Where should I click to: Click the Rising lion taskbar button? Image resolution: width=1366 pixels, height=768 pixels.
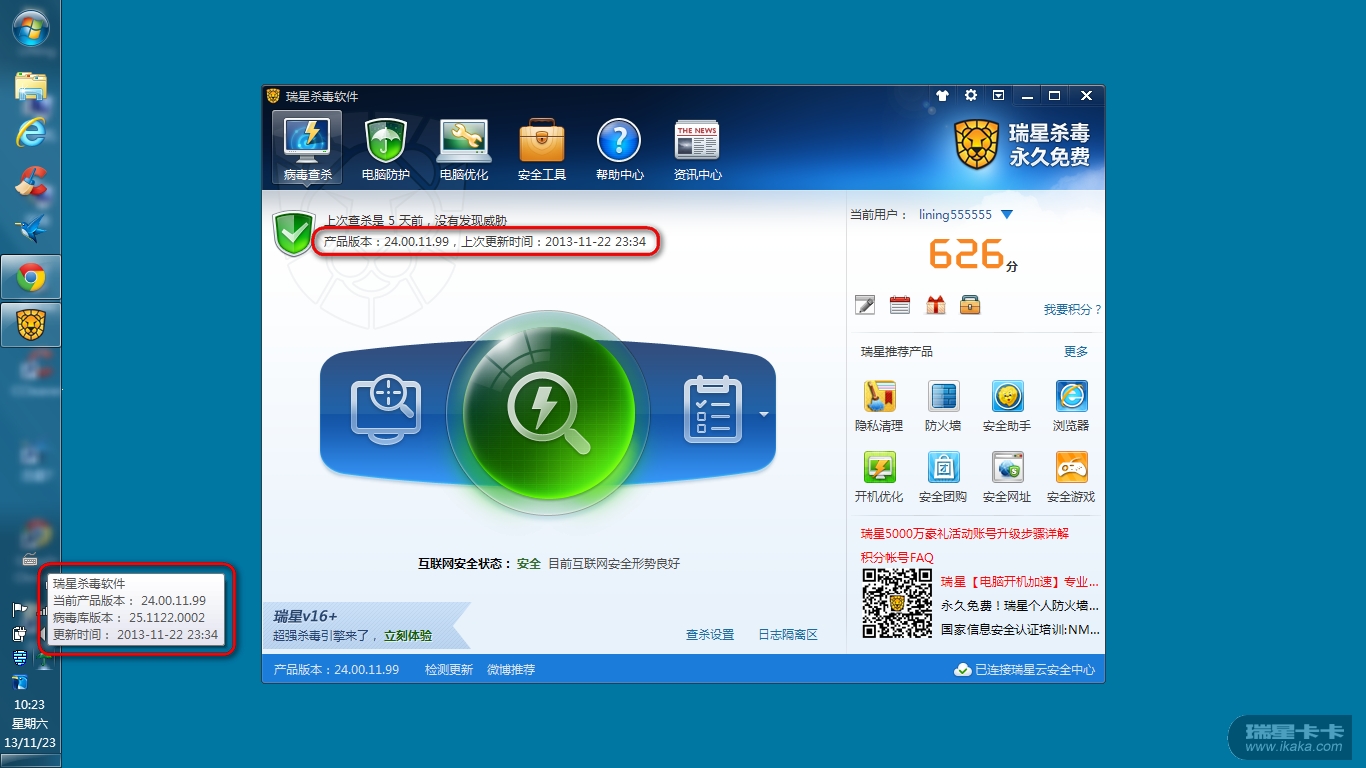click(31, 325)
